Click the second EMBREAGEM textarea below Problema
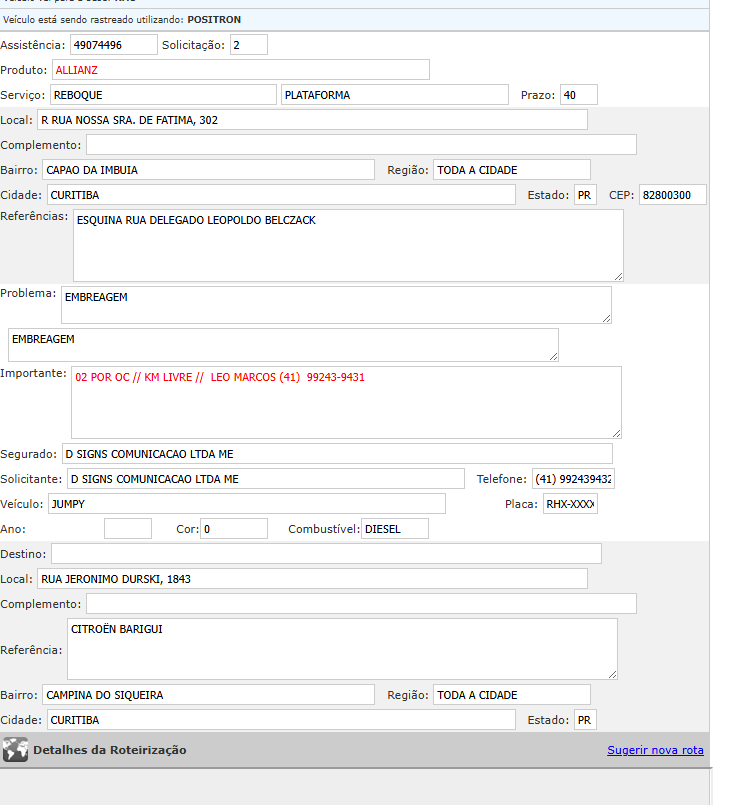755x805 pixels. [283, 345]
